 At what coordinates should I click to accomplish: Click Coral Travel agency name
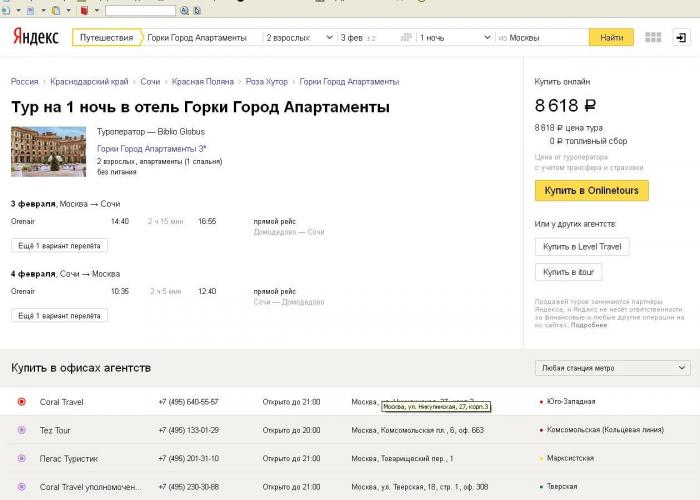coord(62,402)
